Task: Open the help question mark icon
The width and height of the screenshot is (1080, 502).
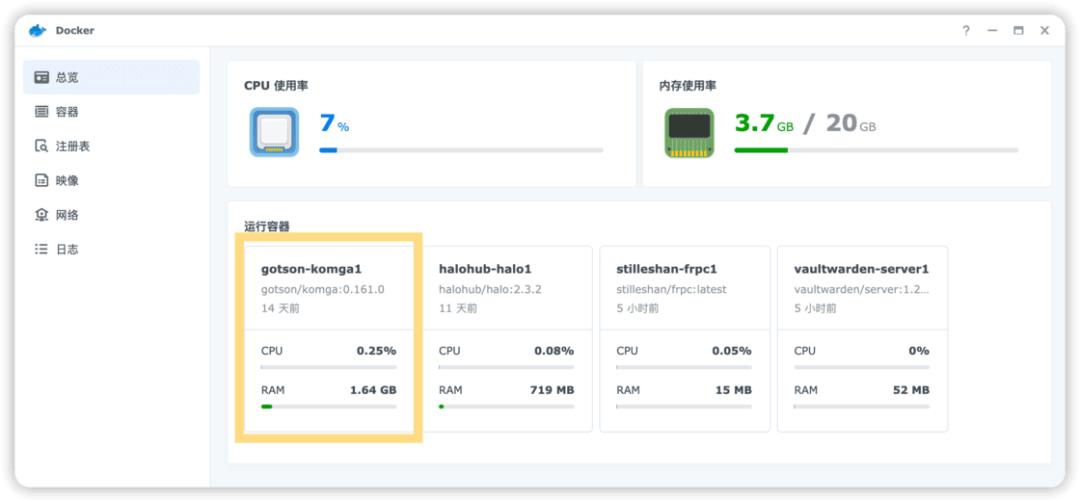Action: (x=966, y=30)
